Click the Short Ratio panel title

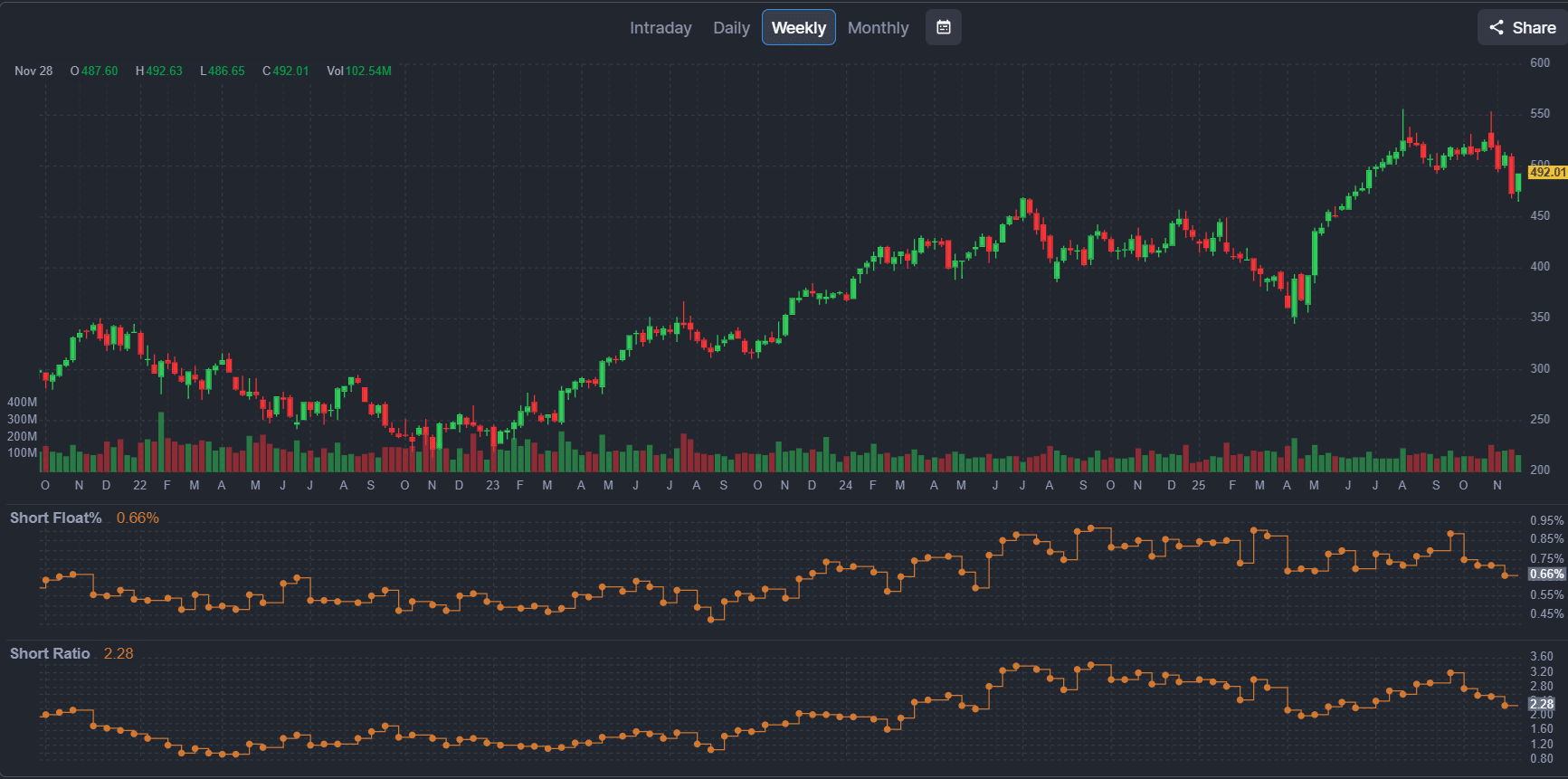pyautogui.click(x=50, y=653)
